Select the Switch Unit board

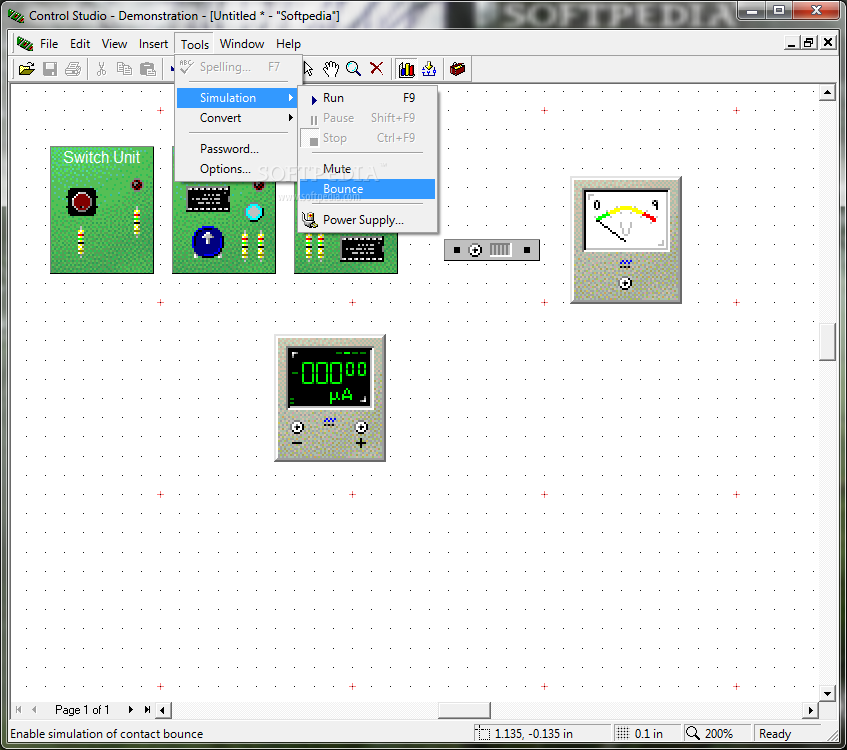tap(102, 210)
